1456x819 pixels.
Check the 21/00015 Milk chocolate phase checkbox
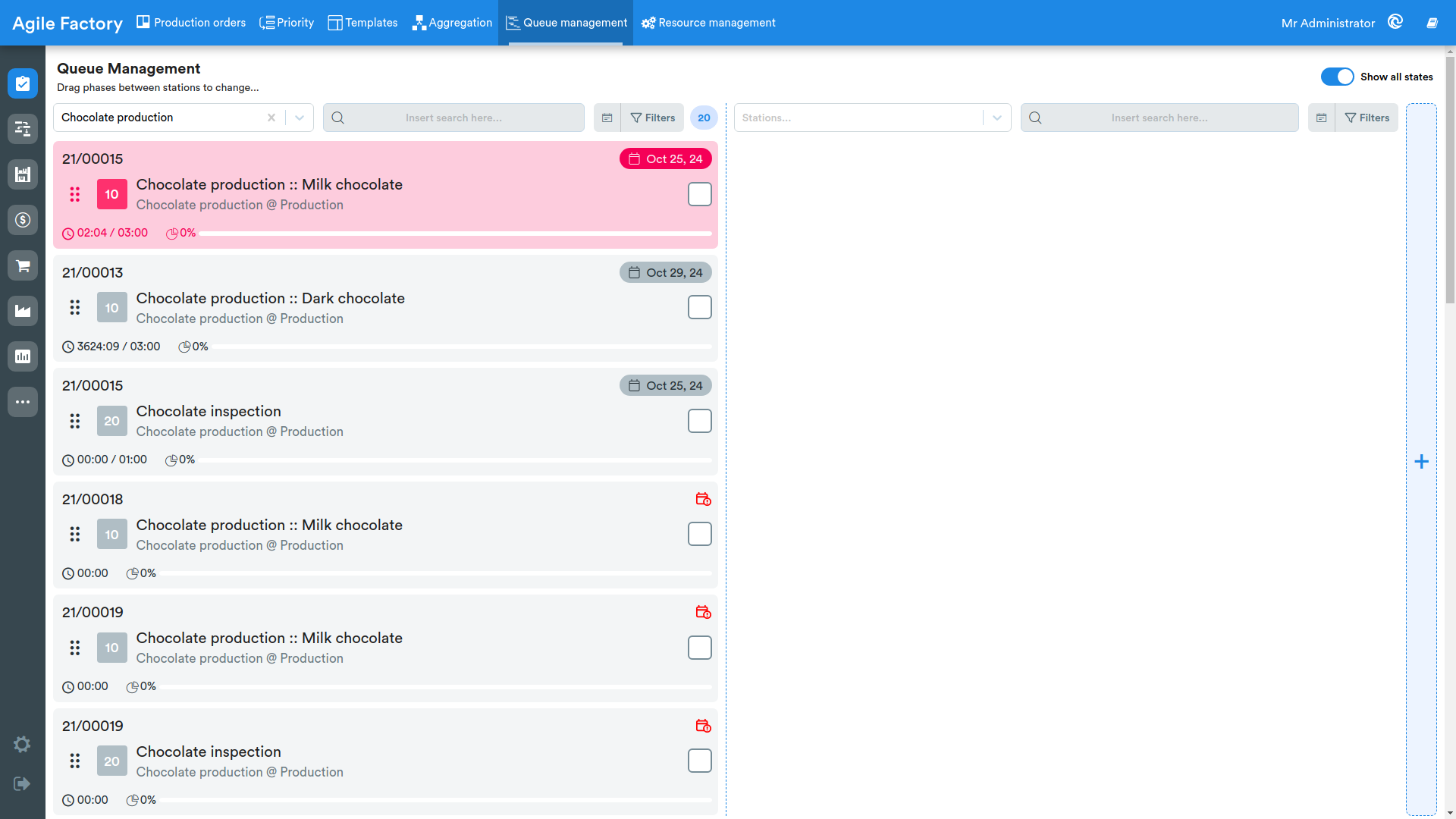click(x=699, y=194)
